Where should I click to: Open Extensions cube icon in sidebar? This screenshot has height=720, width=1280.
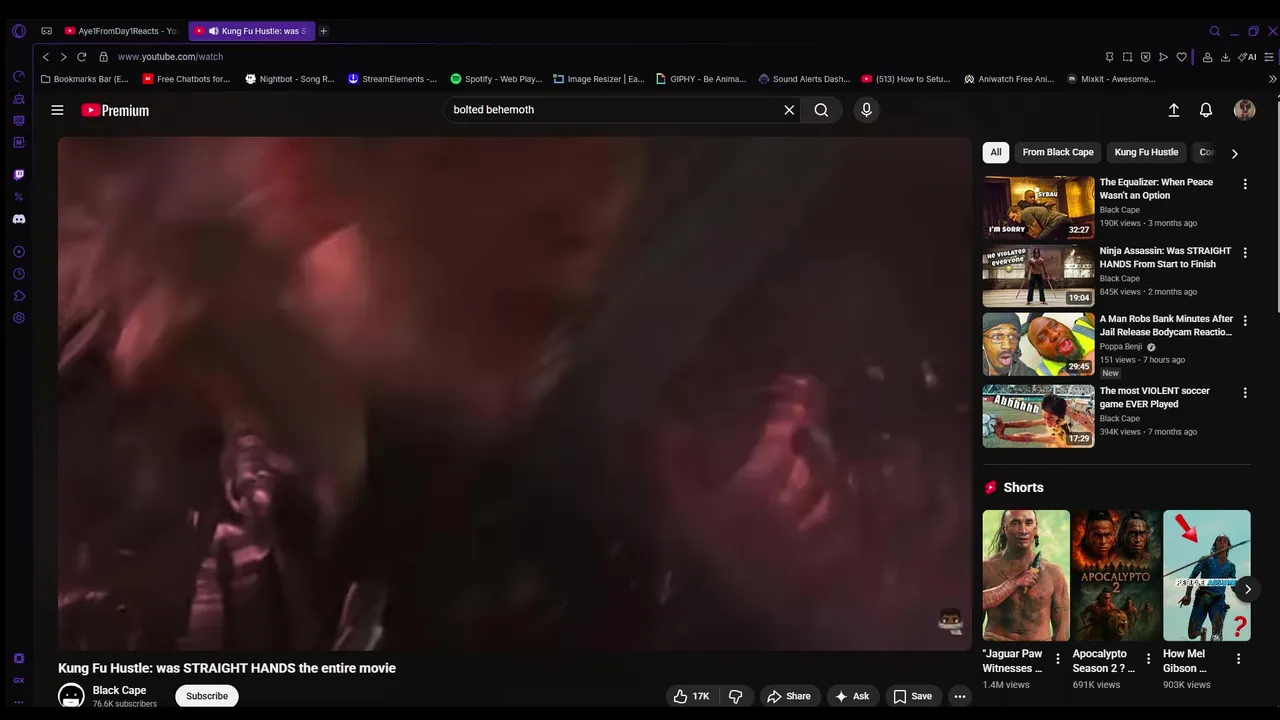click(x=18, y=296)
